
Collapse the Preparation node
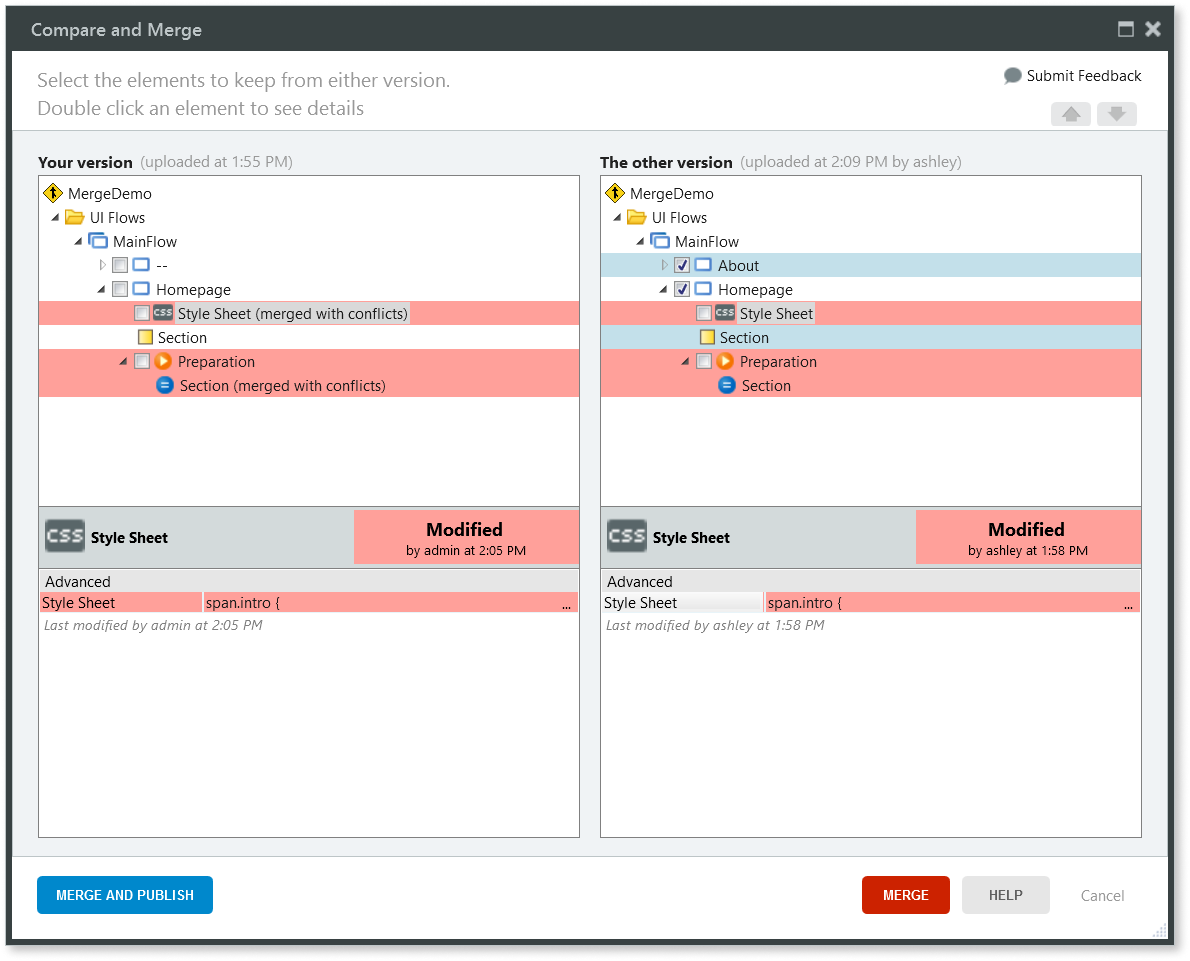pos(124,361)
